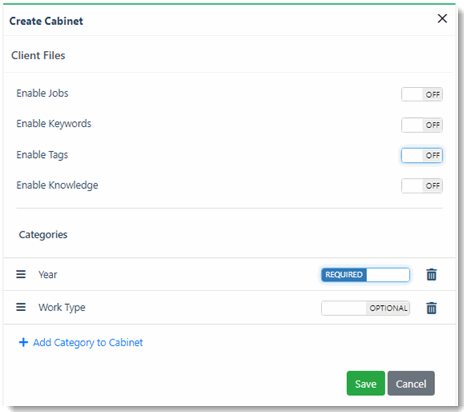Switch on Enable Knowledge toggle
The height and width of the screenshot is (412, 464).
(x=422, y=186)
